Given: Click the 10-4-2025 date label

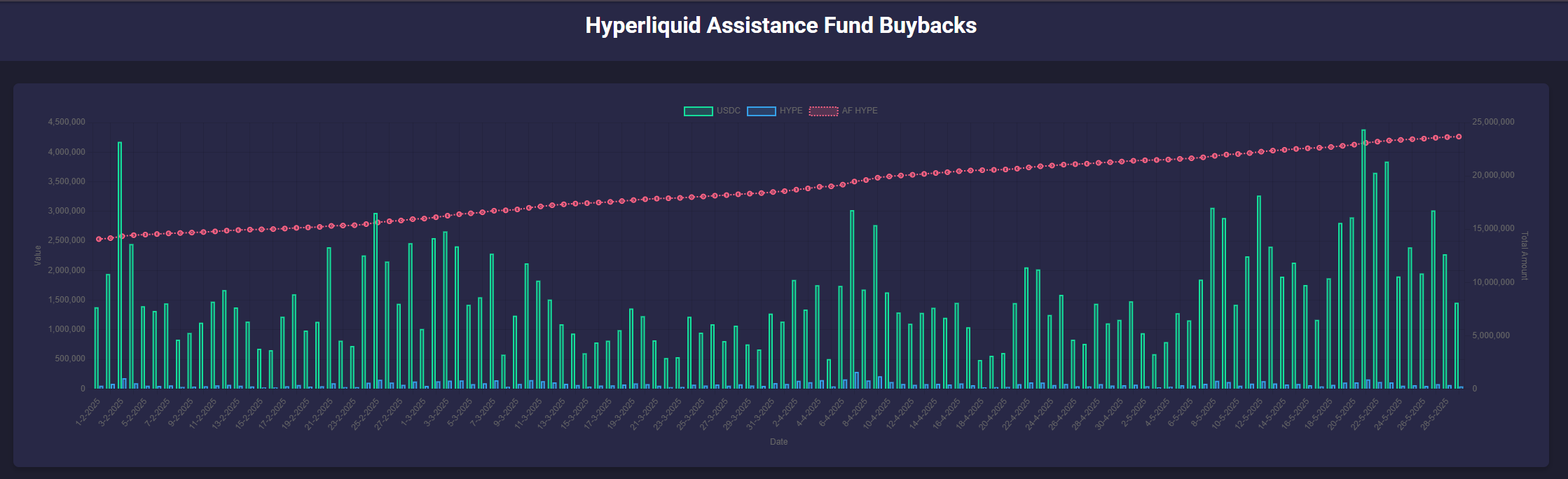Looking at the screenshot, I should pos(876,413).
